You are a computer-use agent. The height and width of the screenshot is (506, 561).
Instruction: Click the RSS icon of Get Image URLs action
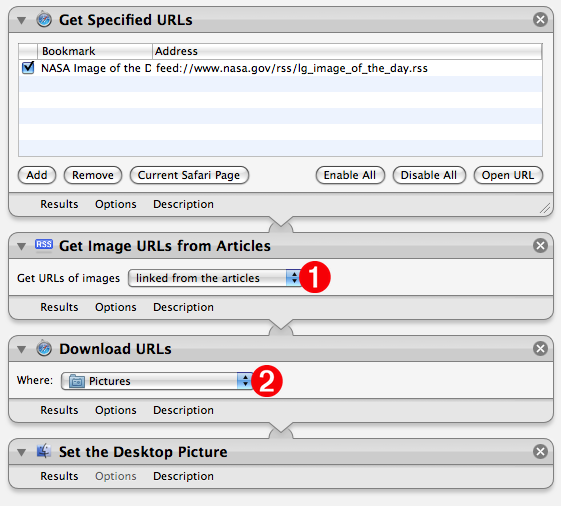tap(44, 245)
